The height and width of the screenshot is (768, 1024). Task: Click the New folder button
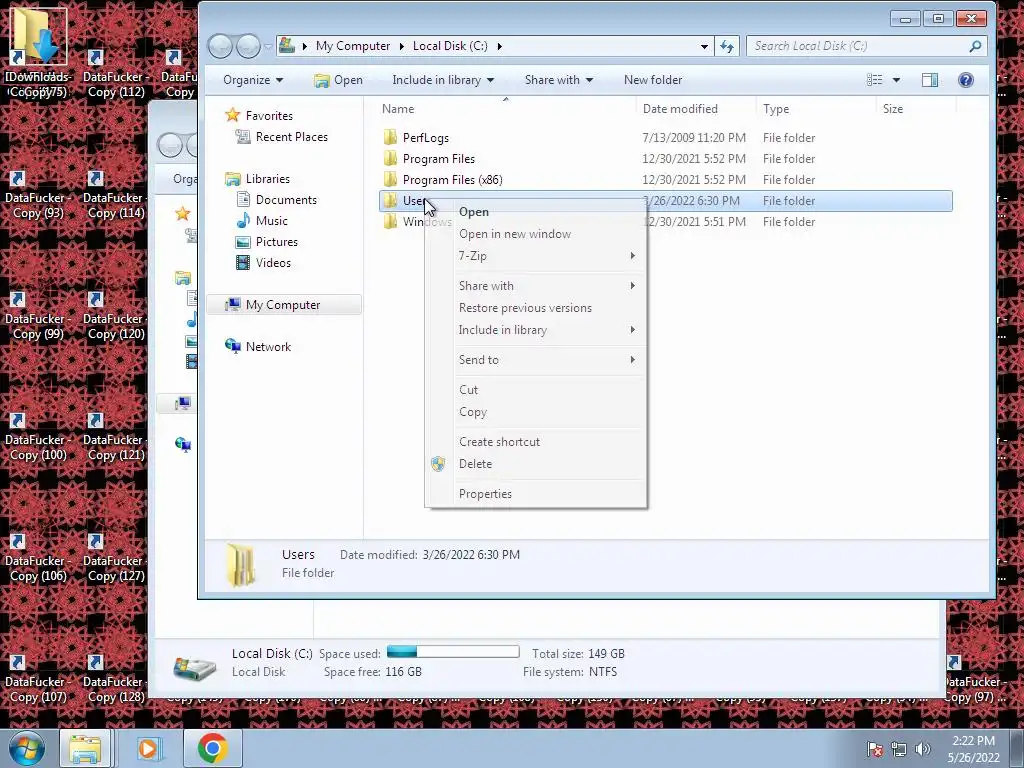pos(653,80)
